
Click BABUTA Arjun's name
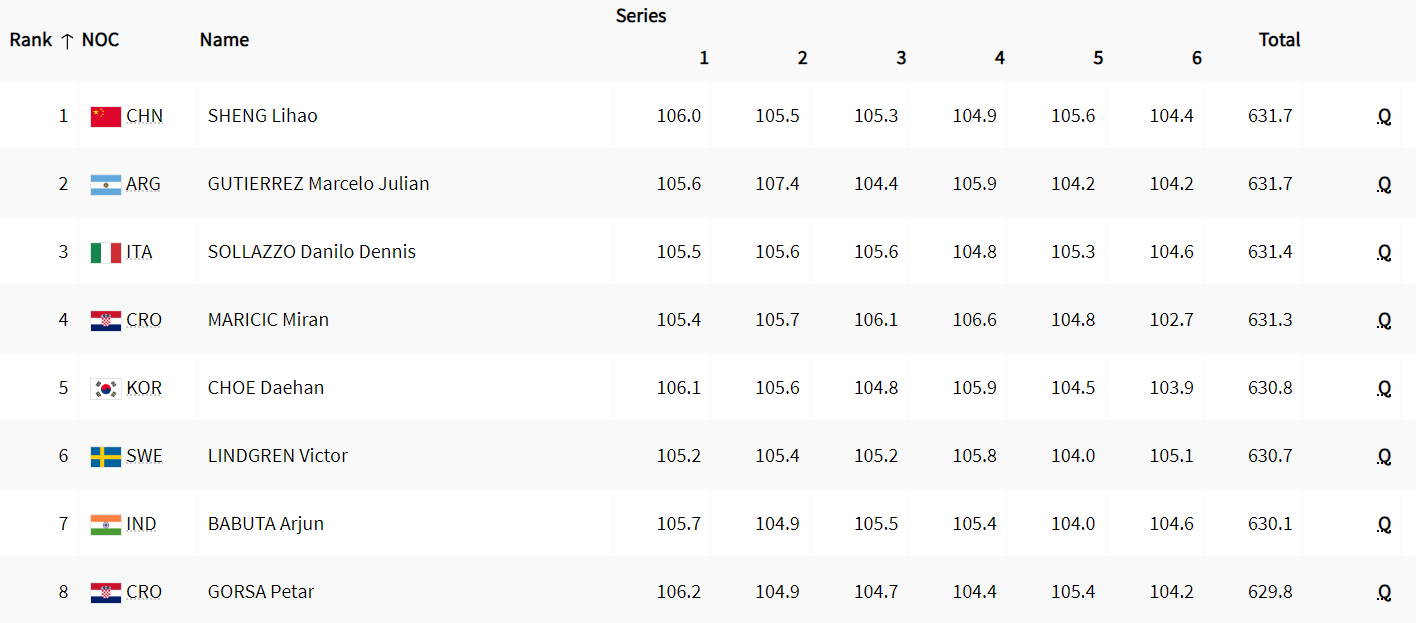(265, 524)
